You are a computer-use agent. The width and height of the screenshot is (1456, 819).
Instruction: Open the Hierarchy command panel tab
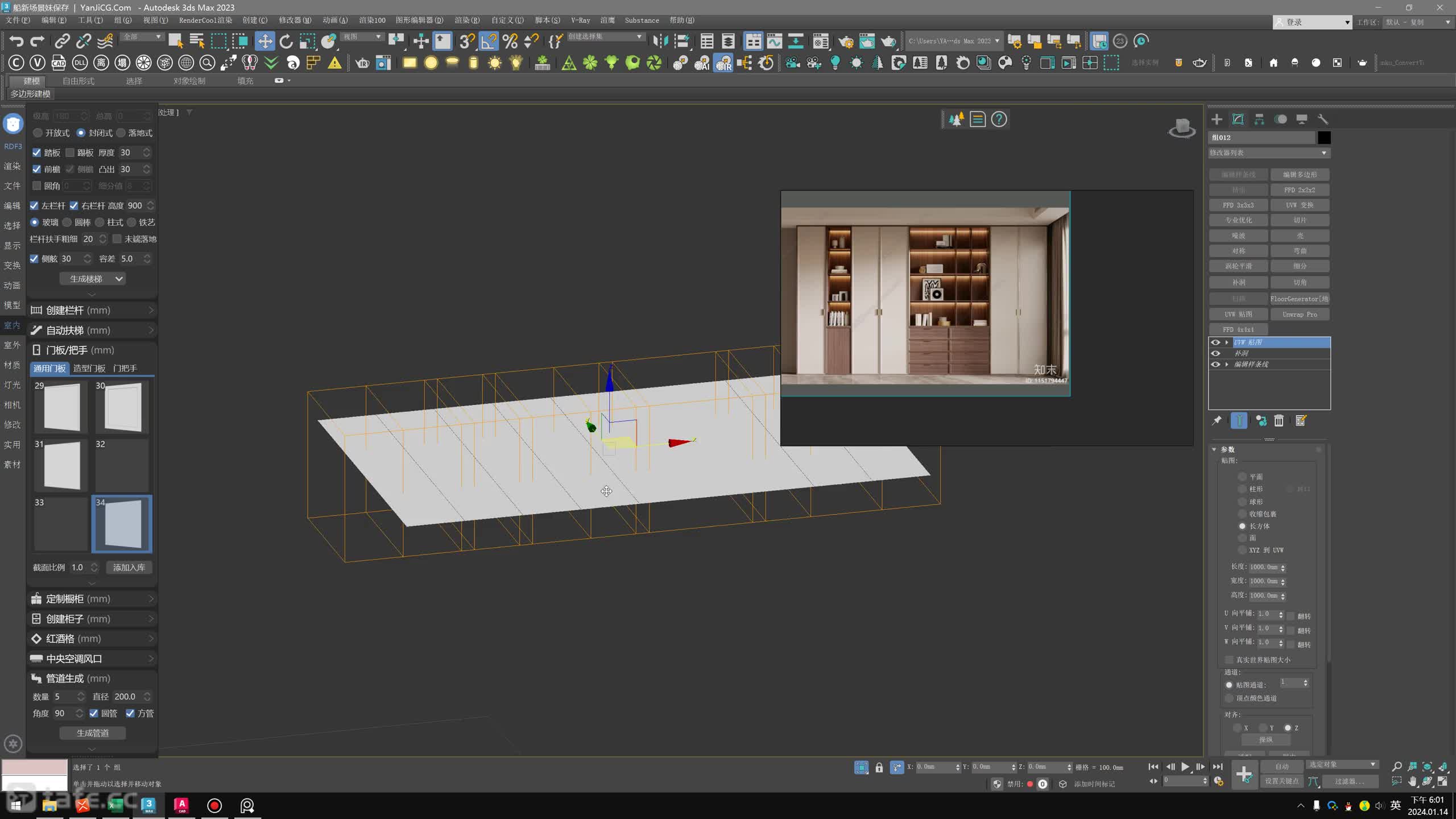tap(1259, 119)
